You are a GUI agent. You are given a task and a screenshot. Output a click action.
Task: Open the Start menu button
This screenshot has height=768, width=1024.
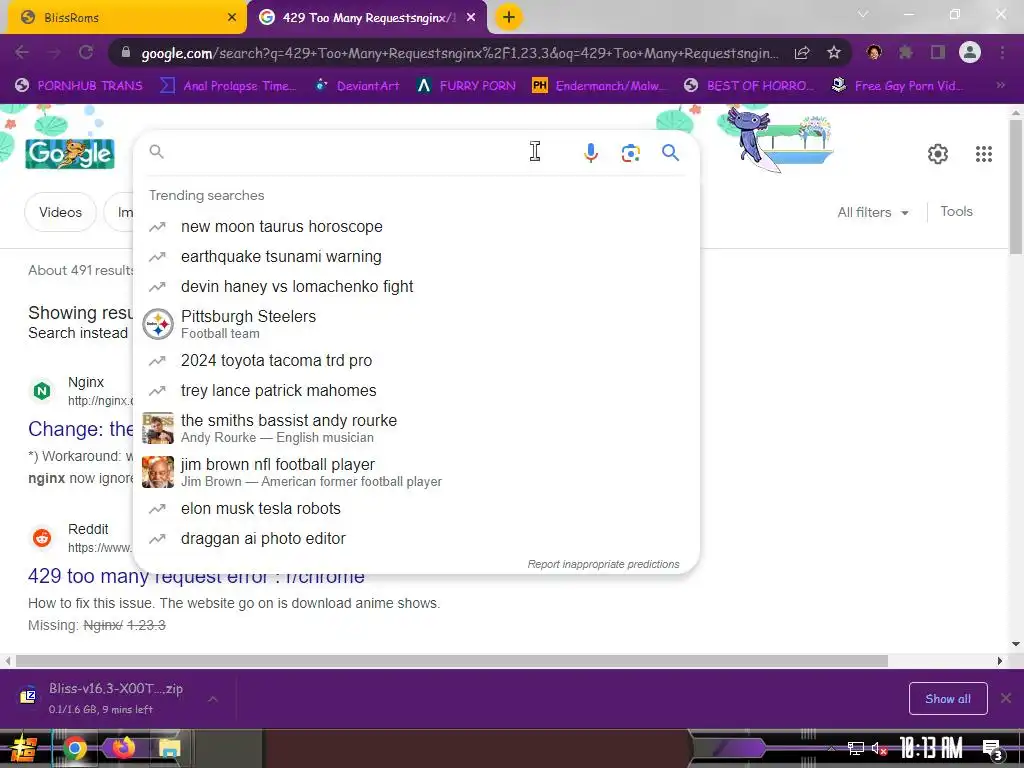pos(23,748)
